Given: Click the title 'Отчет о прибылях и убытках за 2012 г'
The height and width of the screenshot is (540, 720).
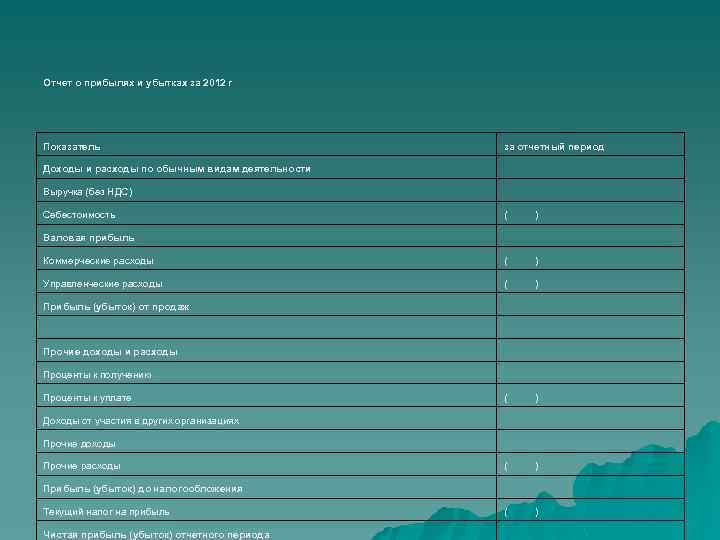Looking at the screenshot, I should tap(137, 83).
